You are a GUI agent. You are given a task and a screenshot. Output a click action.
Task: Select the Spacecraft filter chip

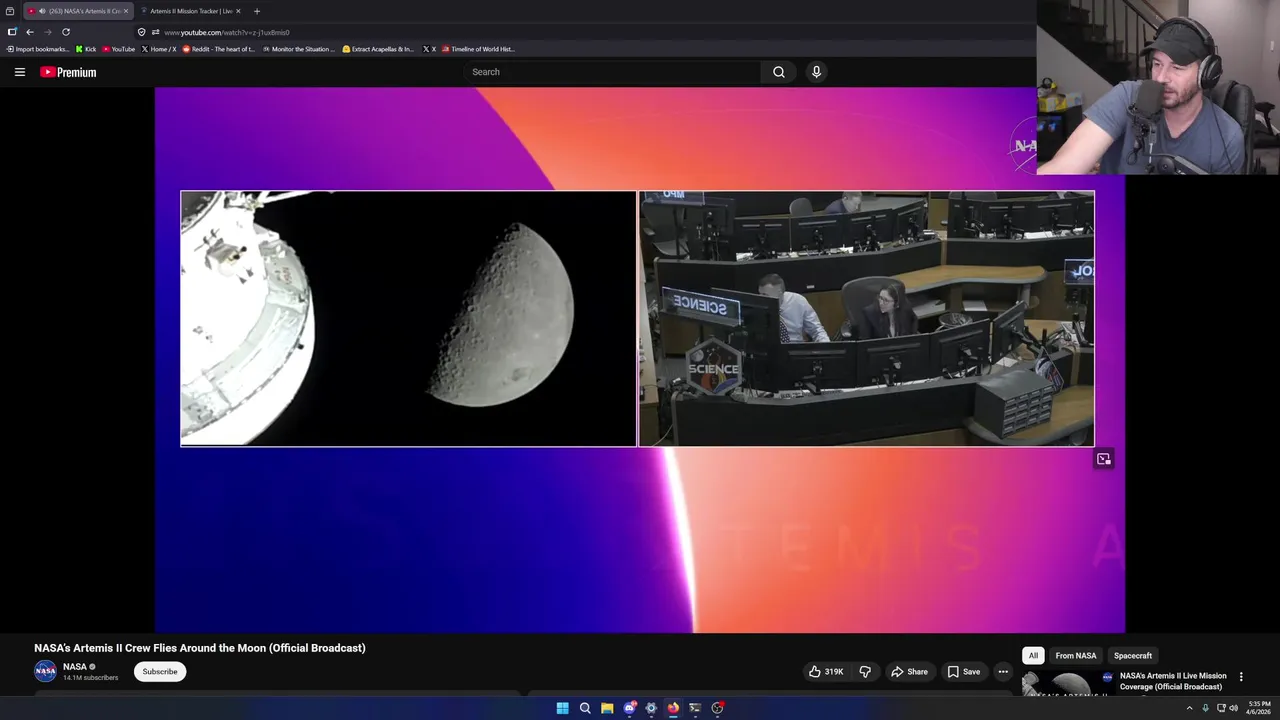[1133, 656]
